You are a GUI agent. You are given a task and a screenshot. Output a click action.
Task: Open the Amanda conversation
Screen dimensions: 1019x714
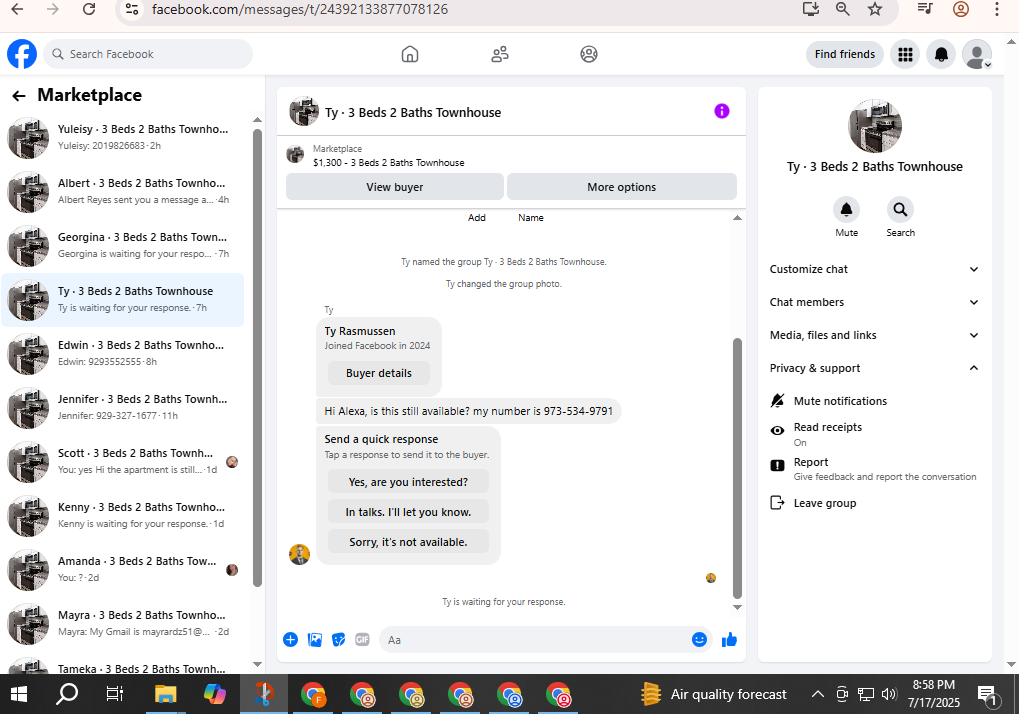123,569
